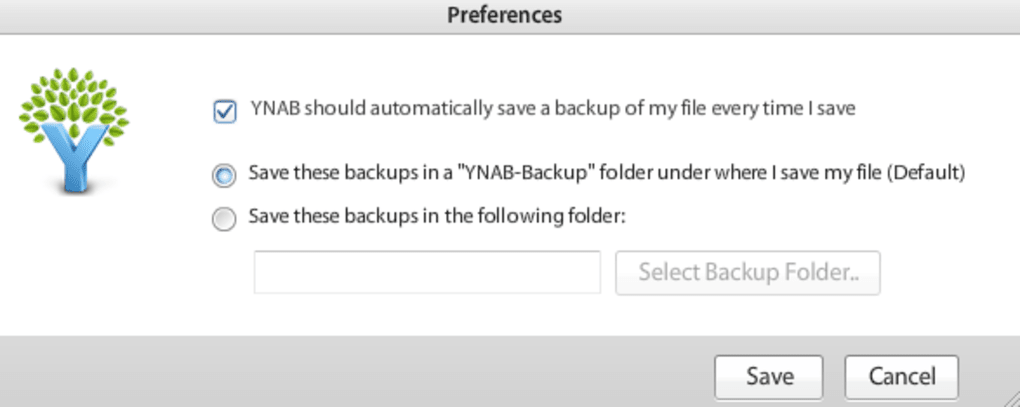Click the "YNAB should automatically save a backup" label

[551, 110]
